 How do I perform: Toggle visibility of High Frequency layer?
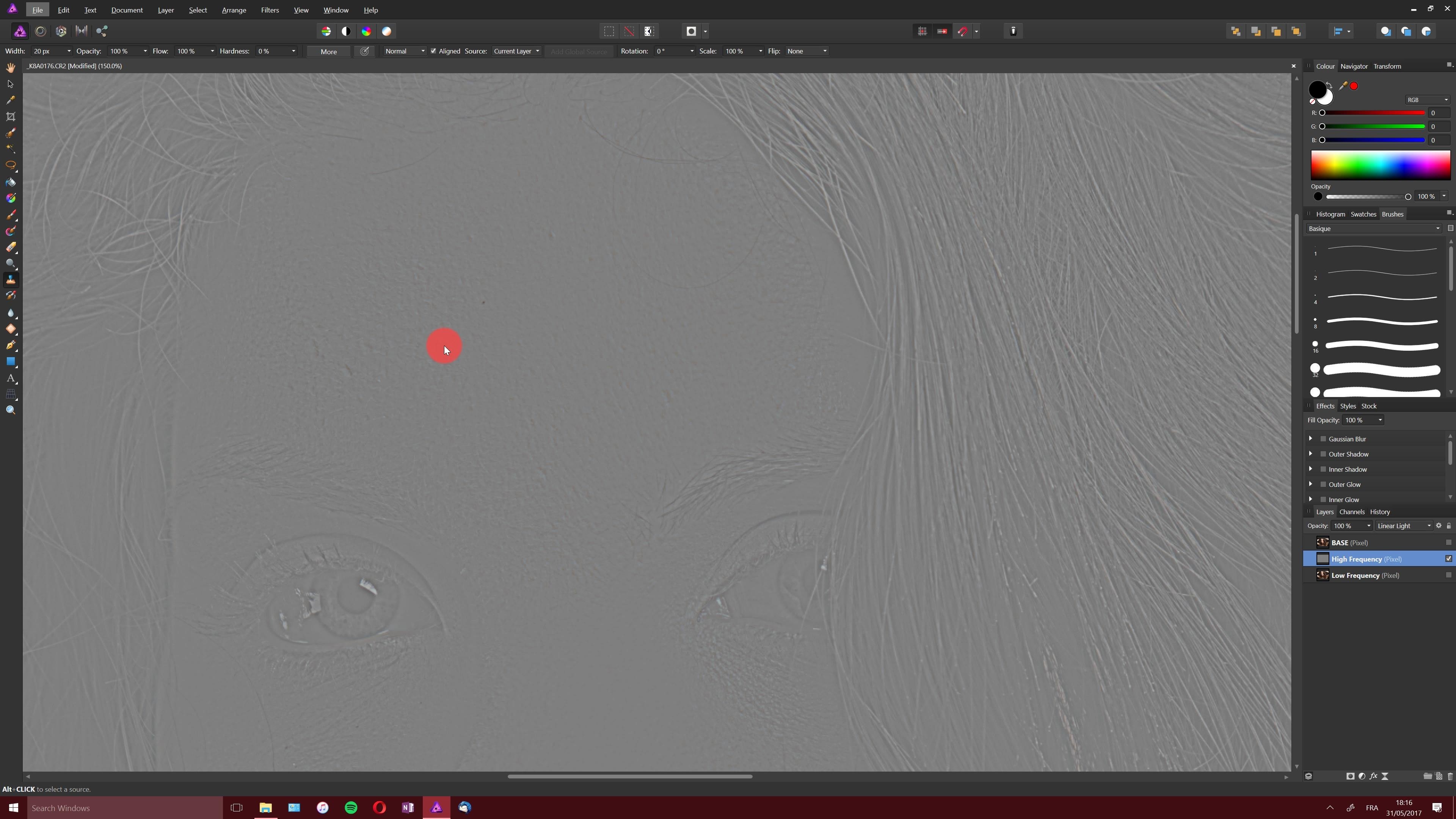coord(1447,558)
